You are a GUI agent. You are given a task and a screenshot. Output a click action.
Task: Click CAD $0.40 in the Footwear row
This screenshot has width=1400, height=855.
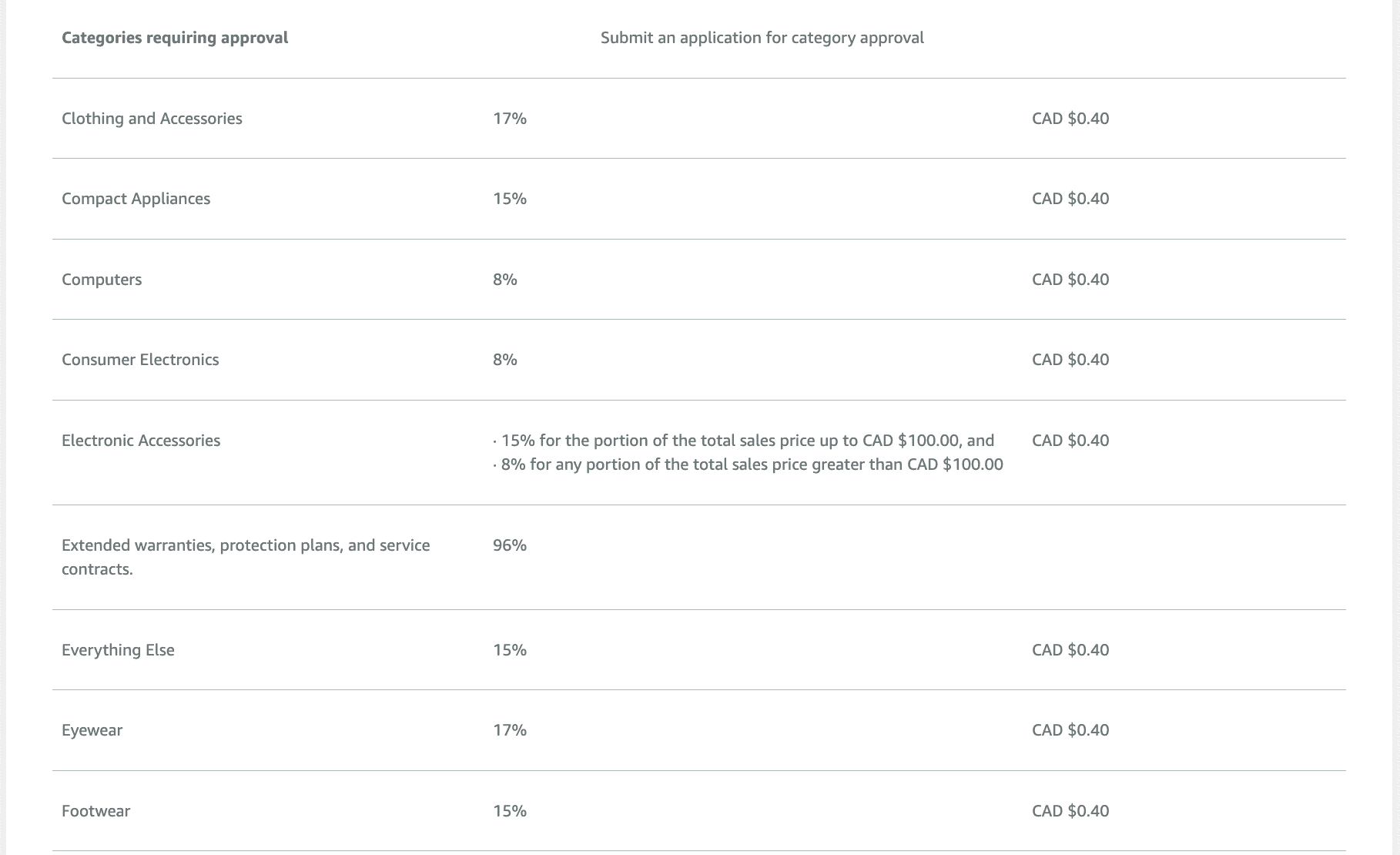(1070, 811)
